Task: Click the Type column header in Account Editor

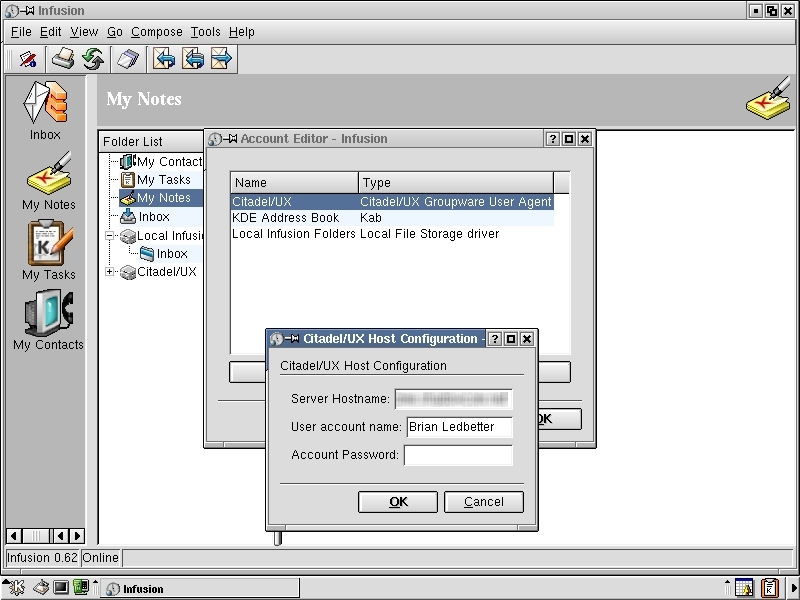Action: 456,183
